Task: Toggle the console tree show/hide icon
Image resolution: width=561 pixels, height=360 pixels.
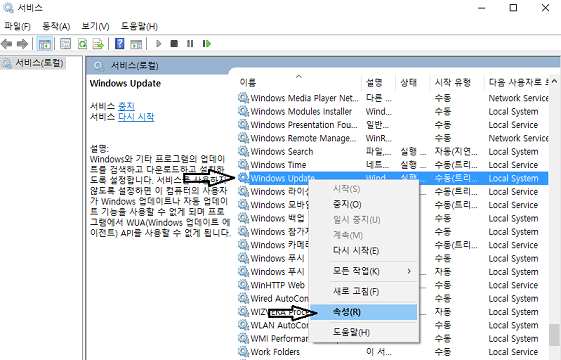Action: 44,44
